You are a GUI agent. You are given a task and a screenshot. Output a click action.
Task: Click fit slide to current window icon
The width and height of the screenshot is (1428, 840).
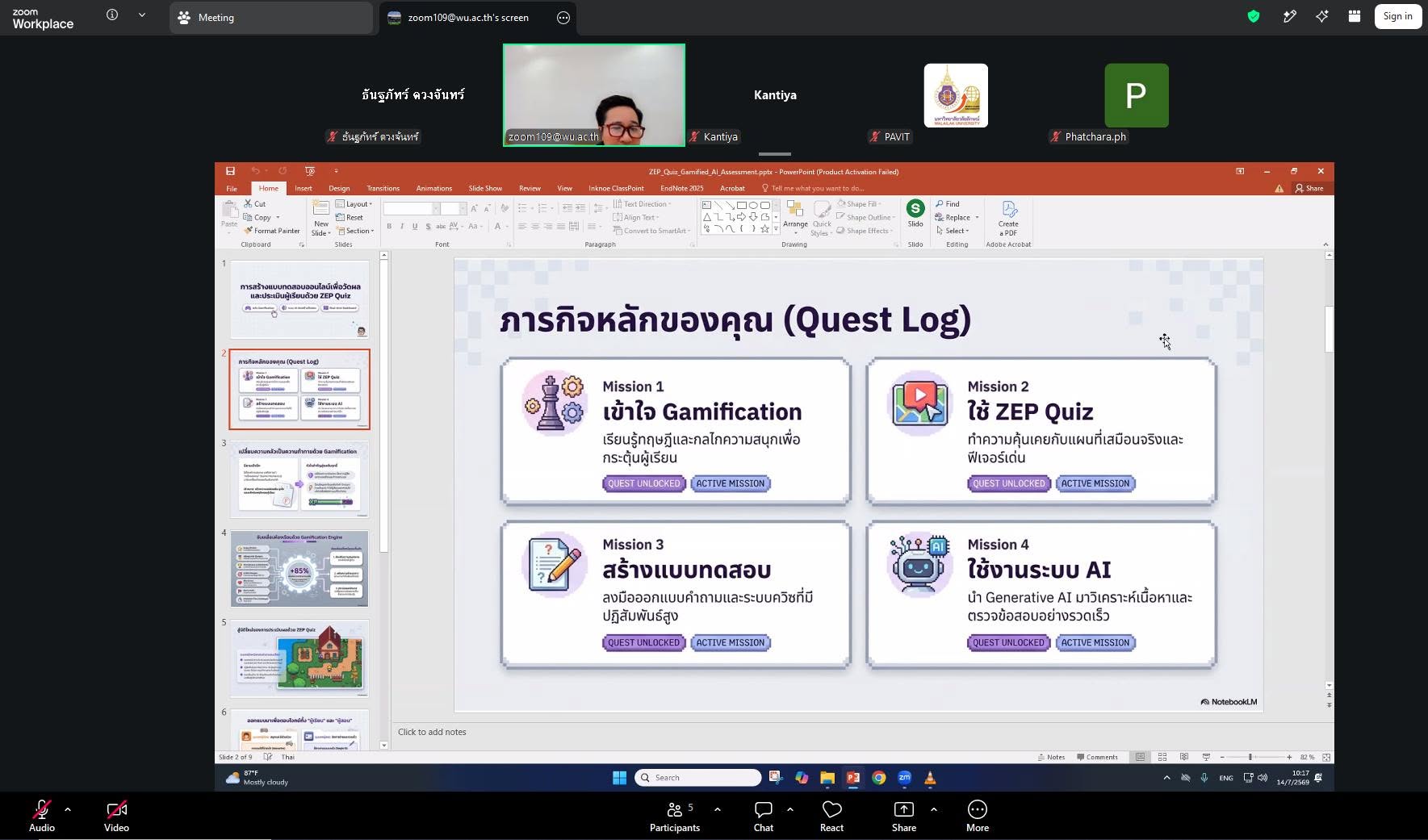click(x=1326, y=757)
